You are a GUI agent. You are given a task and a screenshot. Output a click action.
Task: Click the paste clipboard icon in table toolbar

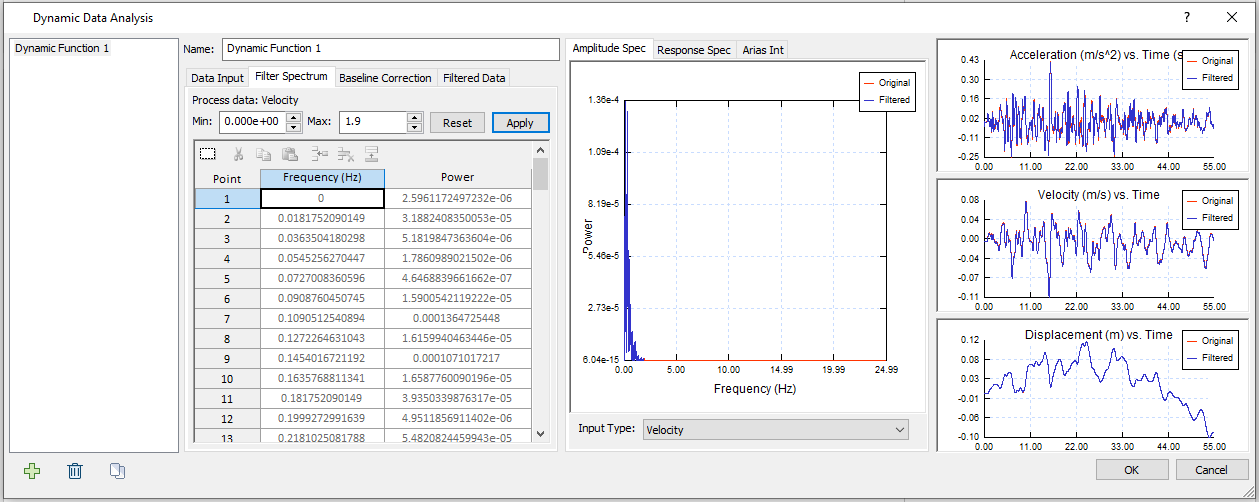point(290,154)
